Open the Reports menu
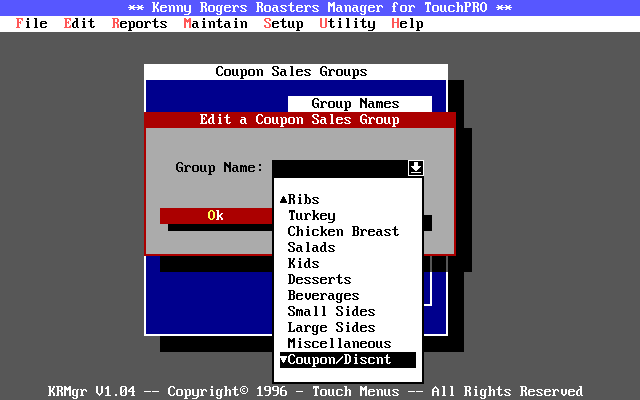 click(x=140, y=24)
